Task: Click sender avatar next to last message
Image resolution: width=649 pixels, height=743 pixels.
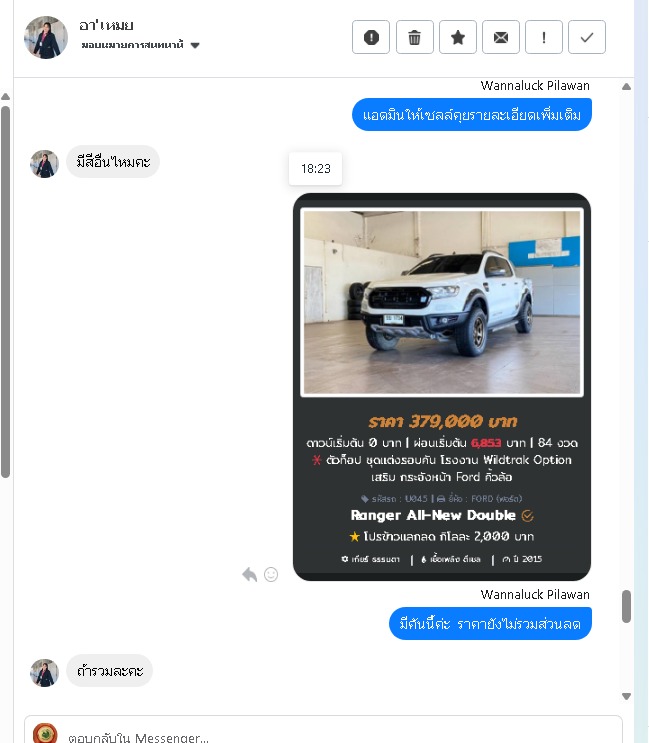Action: tap(45, 672)
